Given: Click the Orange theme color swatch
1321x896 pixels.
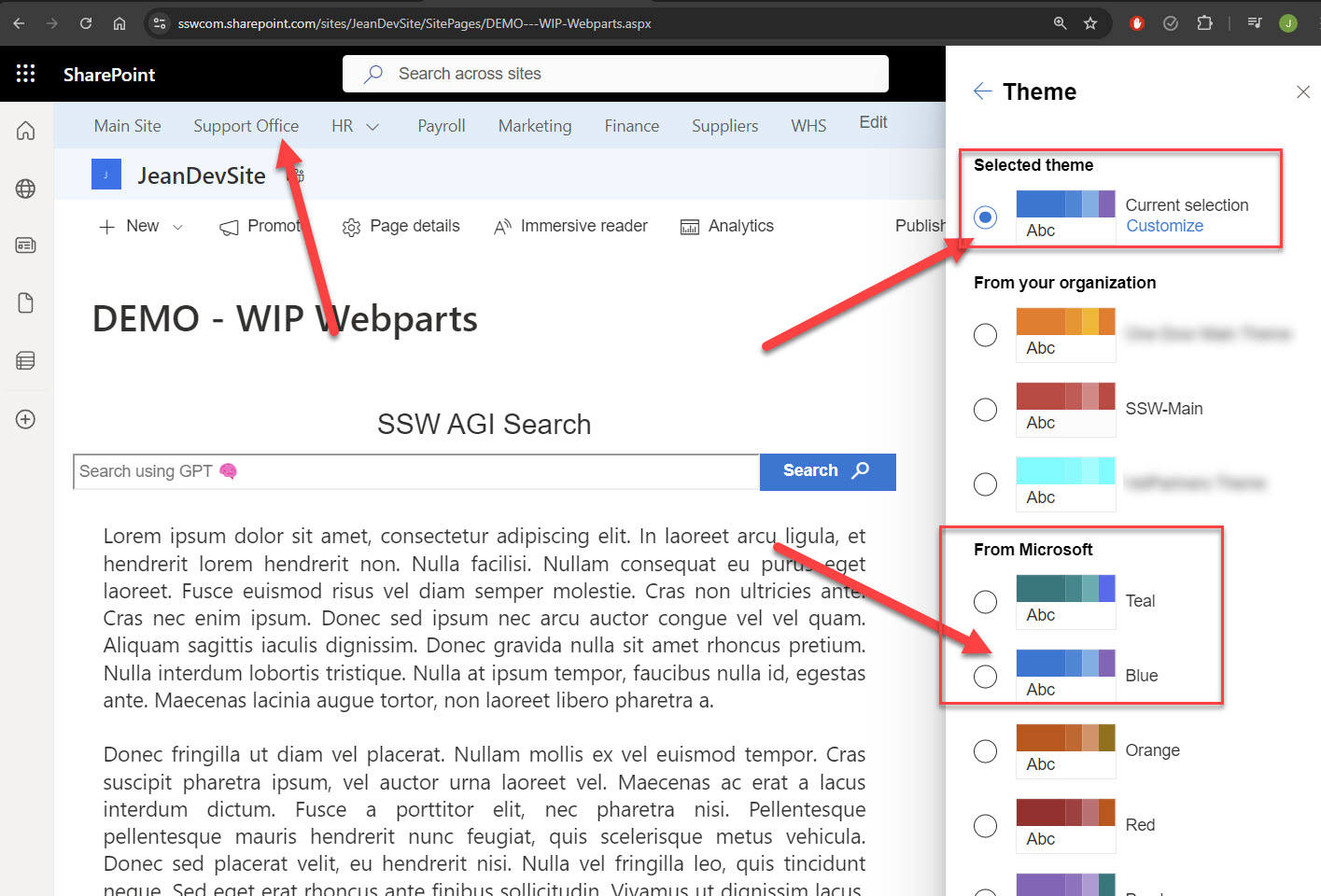Looking at the screenshot, I should 1065,739.
